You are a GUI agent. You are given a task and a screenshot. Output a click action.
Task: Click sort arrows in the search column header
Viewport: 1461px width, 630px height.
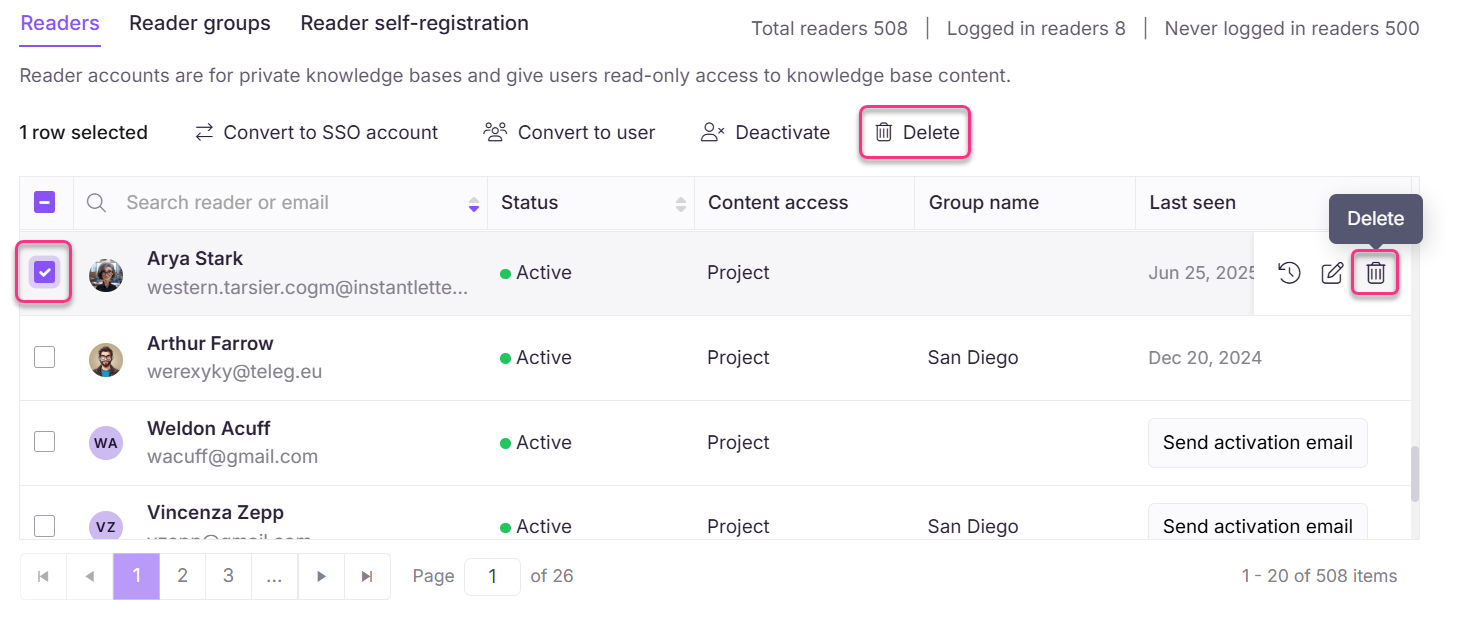point(472,202)
